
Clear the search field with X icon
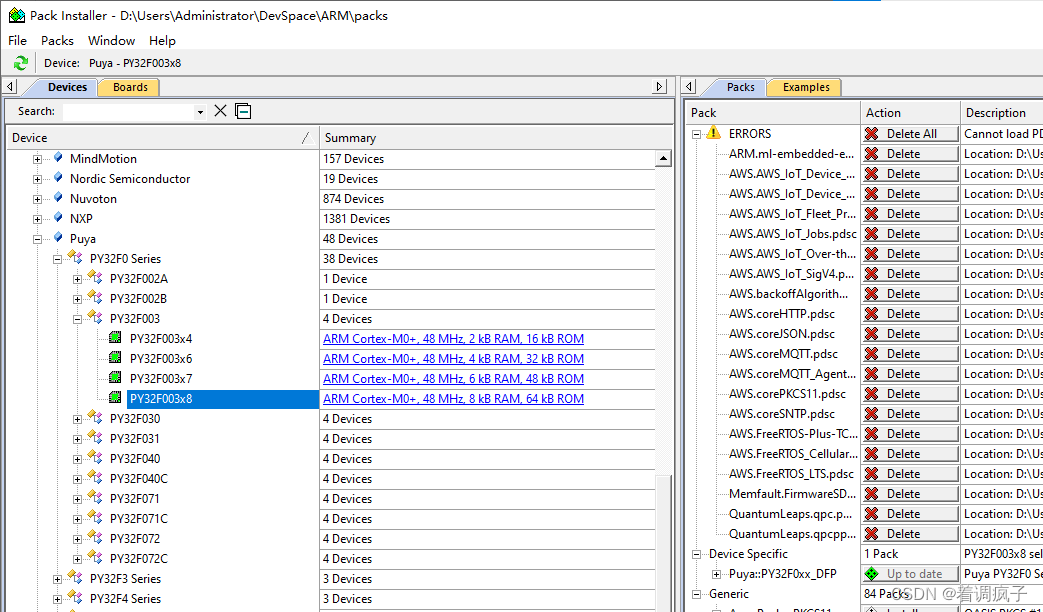(x=220, y=111)
